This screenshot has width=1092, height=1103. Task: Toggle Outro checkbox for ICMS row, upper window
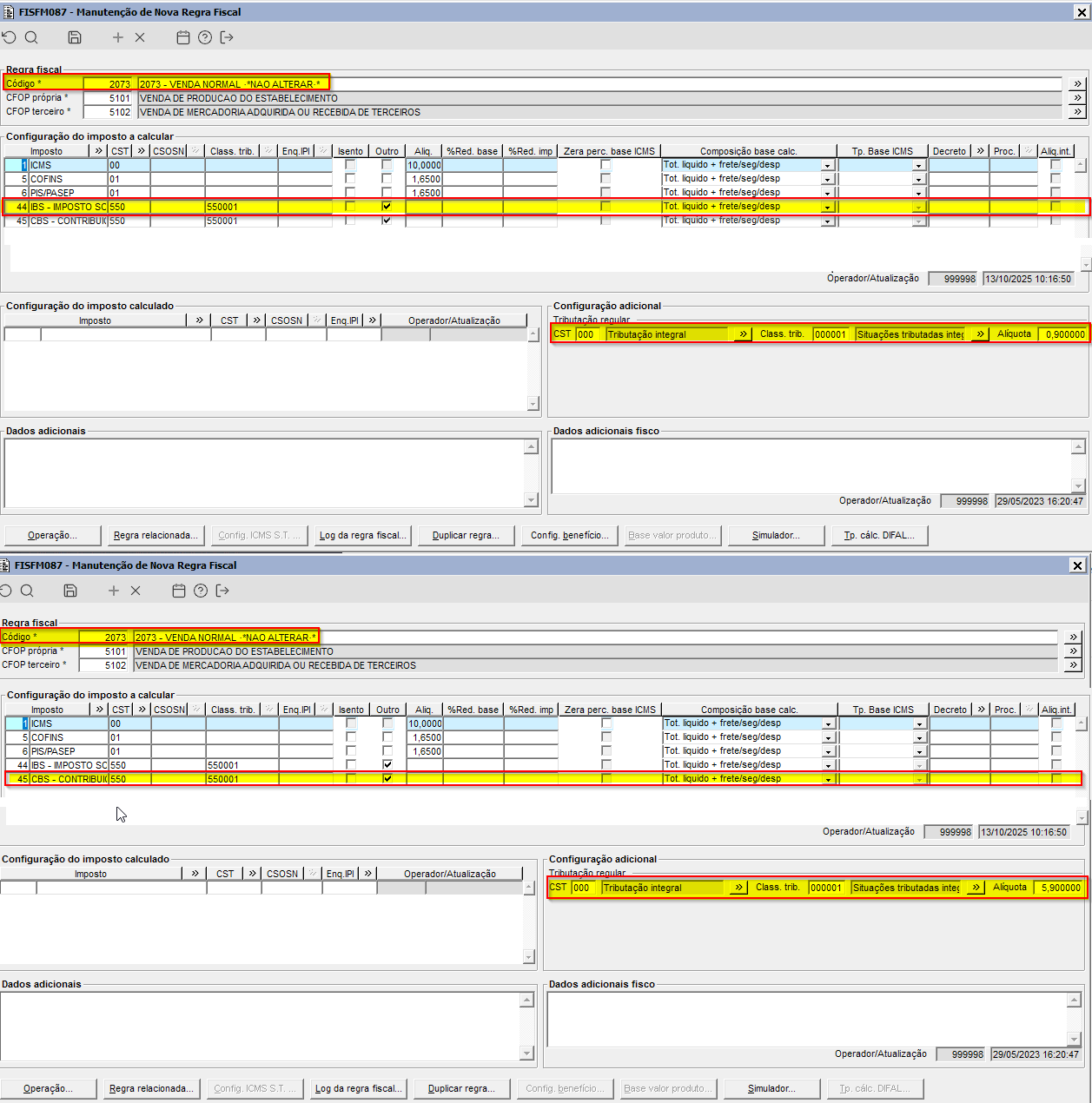click(x=387, y=165)
